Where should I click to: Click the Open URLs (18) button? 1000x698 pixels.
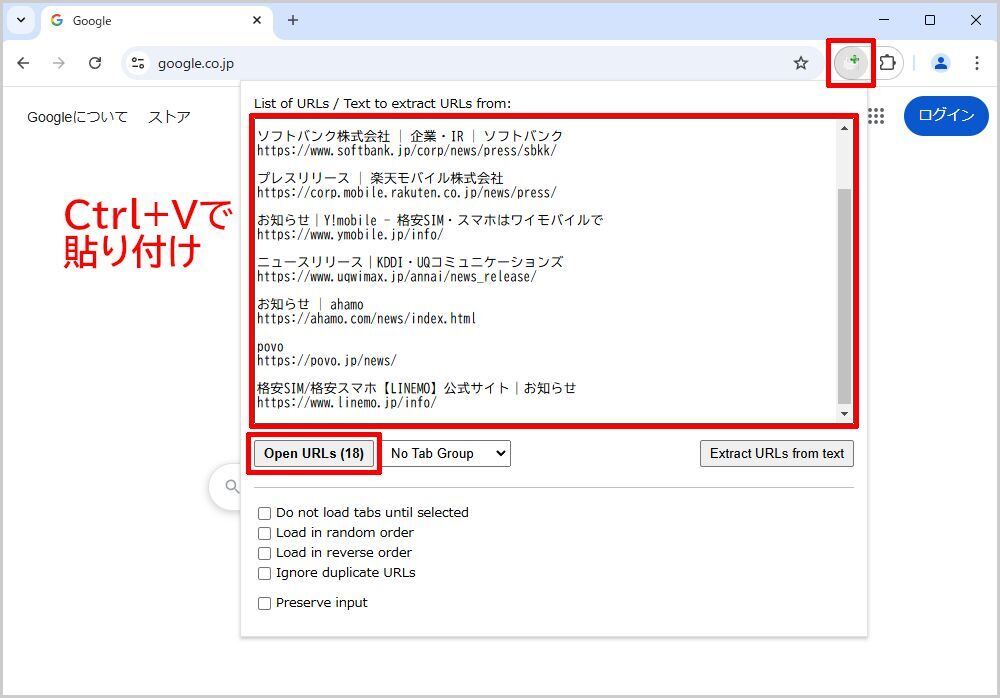pos(314,454)
